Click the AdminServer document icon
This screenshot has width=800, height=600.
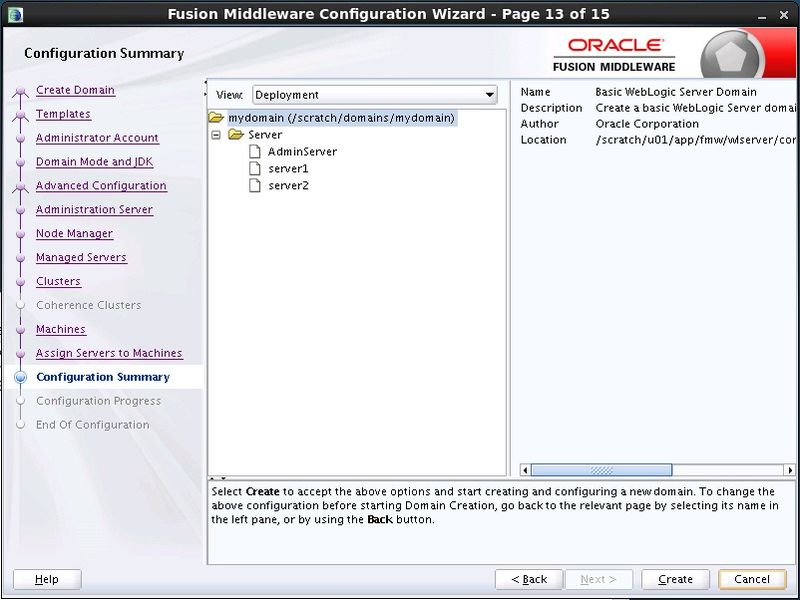point(255,152)
